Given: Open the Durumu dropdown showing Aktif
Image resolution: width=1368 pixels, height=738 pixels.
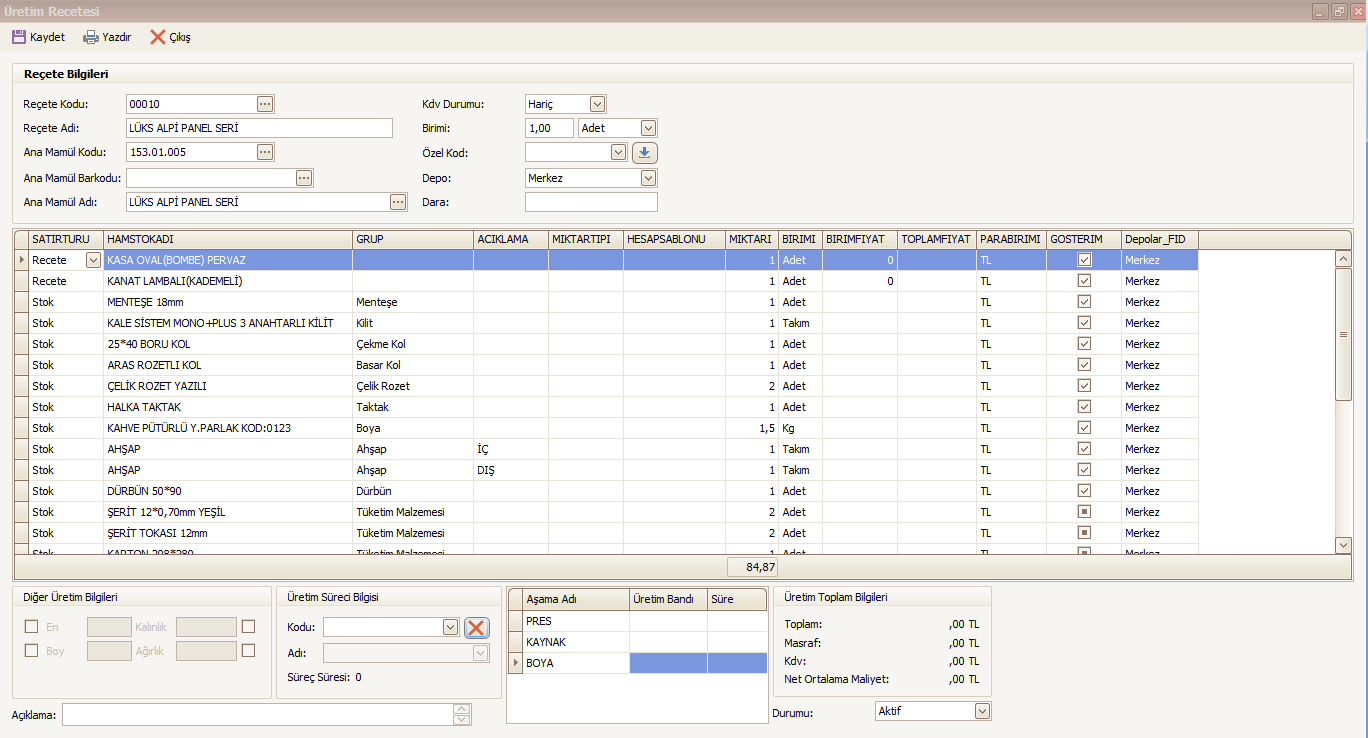Looking at the screenshot, I should [x=982, y=711].
